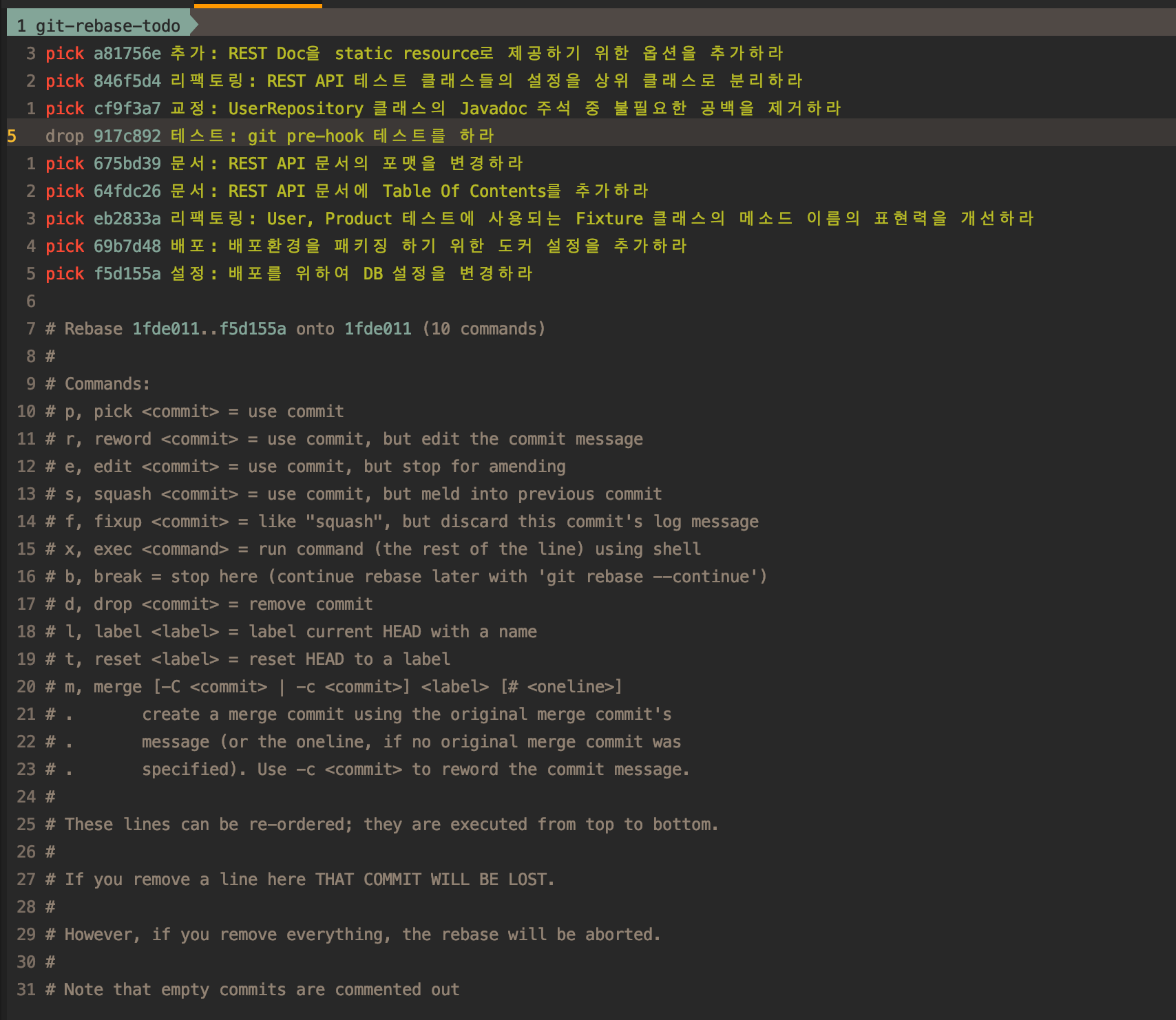Click the "(10 commands)" text in the Rebase comment
1176x1020 pixels.
point(484,328)
